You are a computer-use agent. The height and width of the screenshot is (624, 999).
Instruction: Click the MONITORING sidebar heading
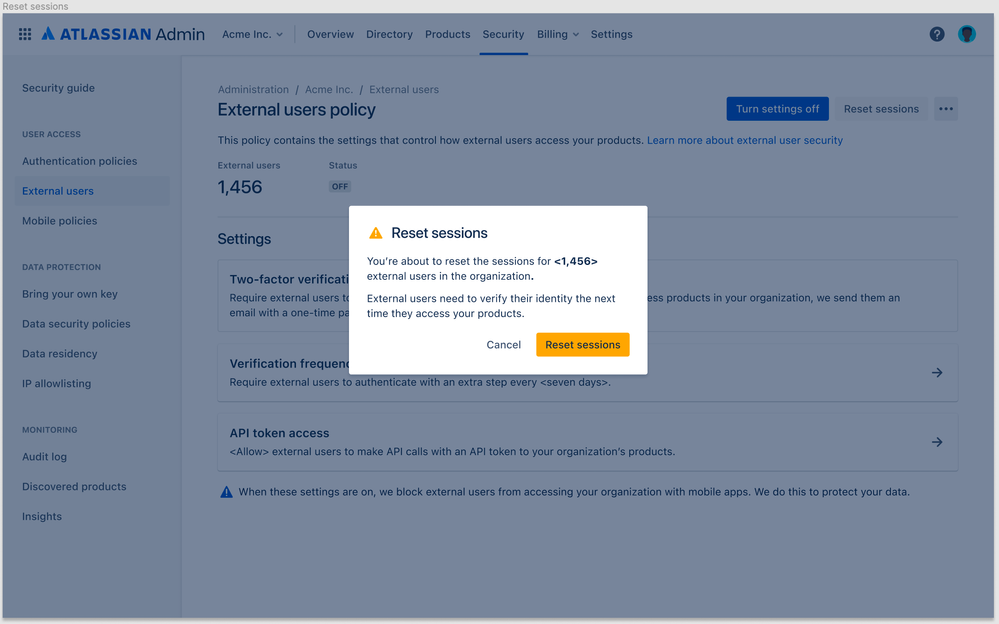49,430
